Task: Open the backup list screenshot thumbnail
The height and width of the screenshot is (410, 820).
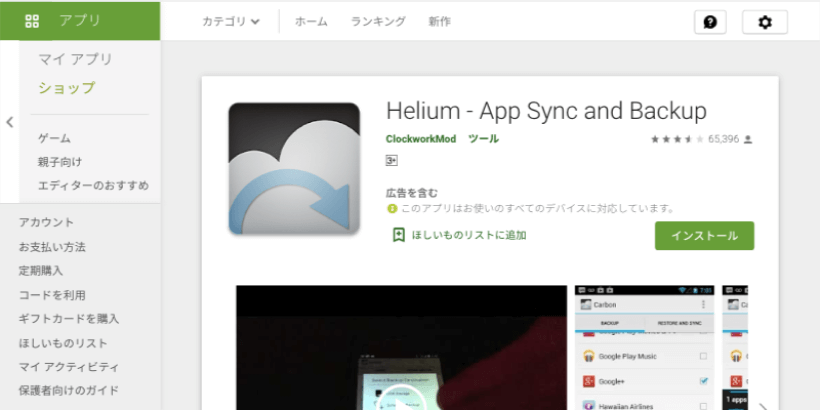Action: tap(644, 348)
